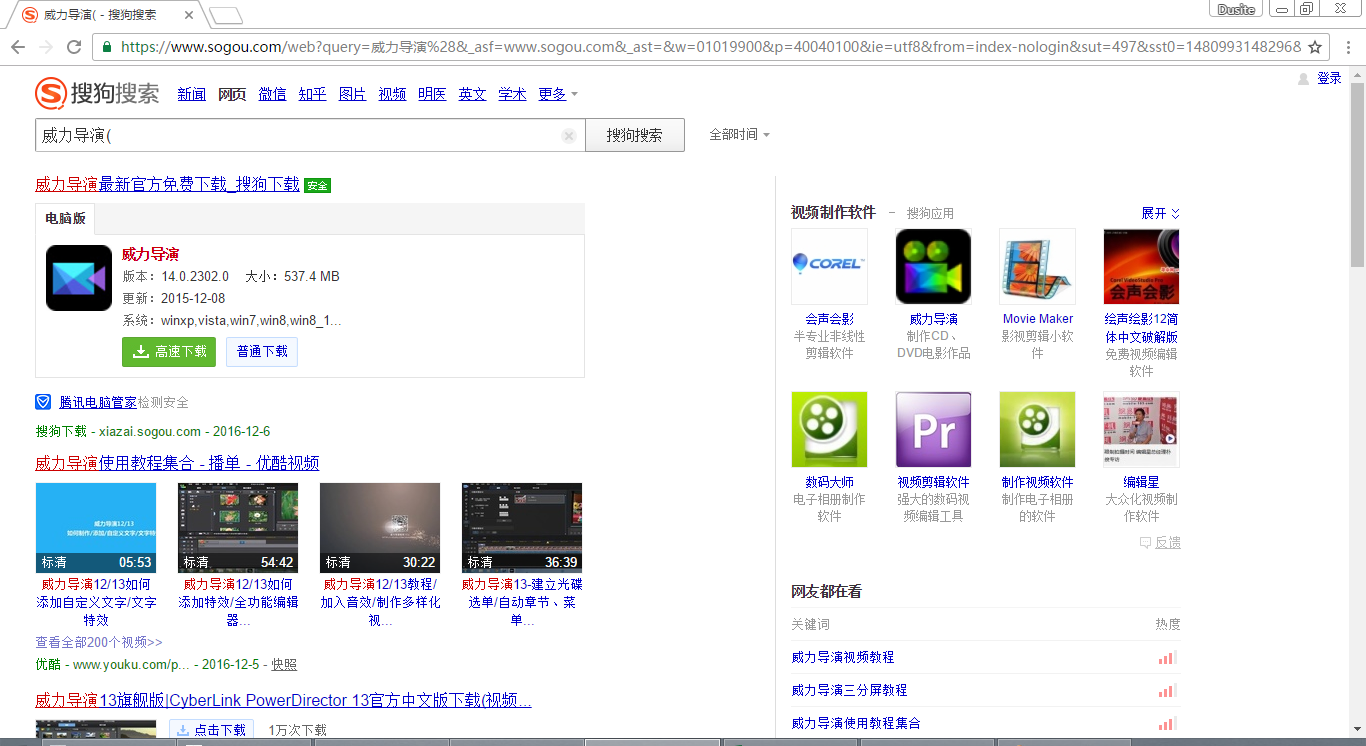Open trending keyword 威力导演使用教程集合
The height and width of the screenshot is (746, 1366).
[x=856, y=723]
